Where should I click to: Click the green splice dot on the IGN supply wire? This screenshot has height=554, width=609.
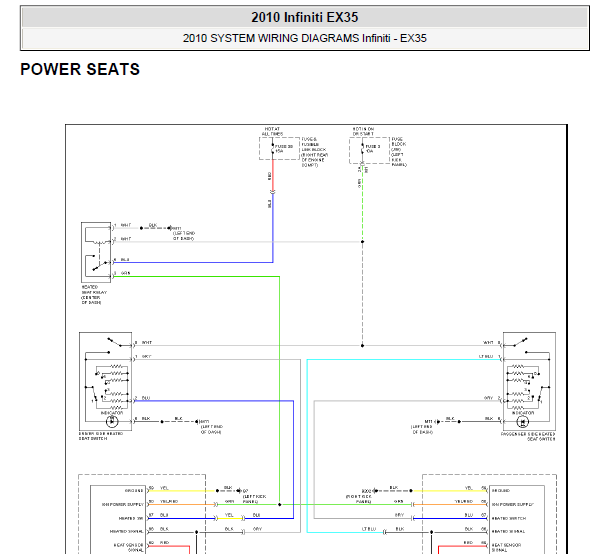(x=279, y=505)
